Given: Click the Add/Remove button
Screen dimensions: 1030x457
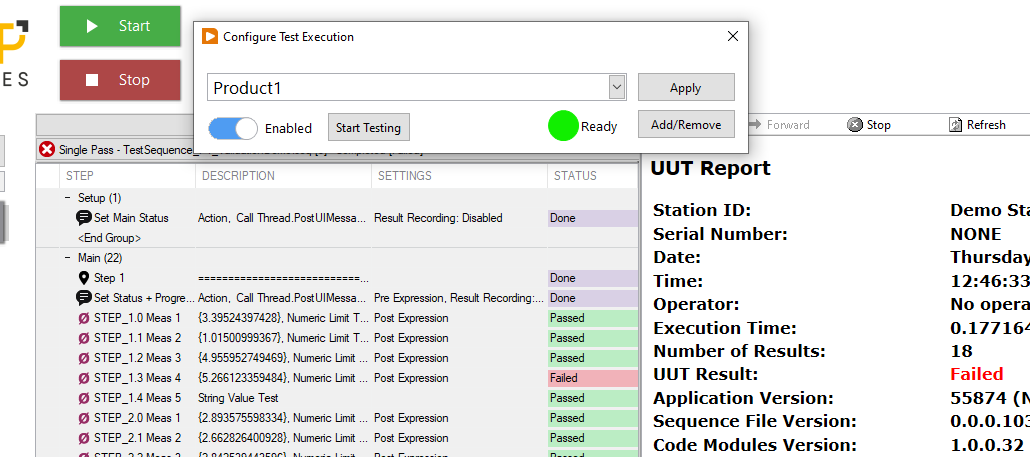Looking at the screenshot, I should (x=685, y=124).
